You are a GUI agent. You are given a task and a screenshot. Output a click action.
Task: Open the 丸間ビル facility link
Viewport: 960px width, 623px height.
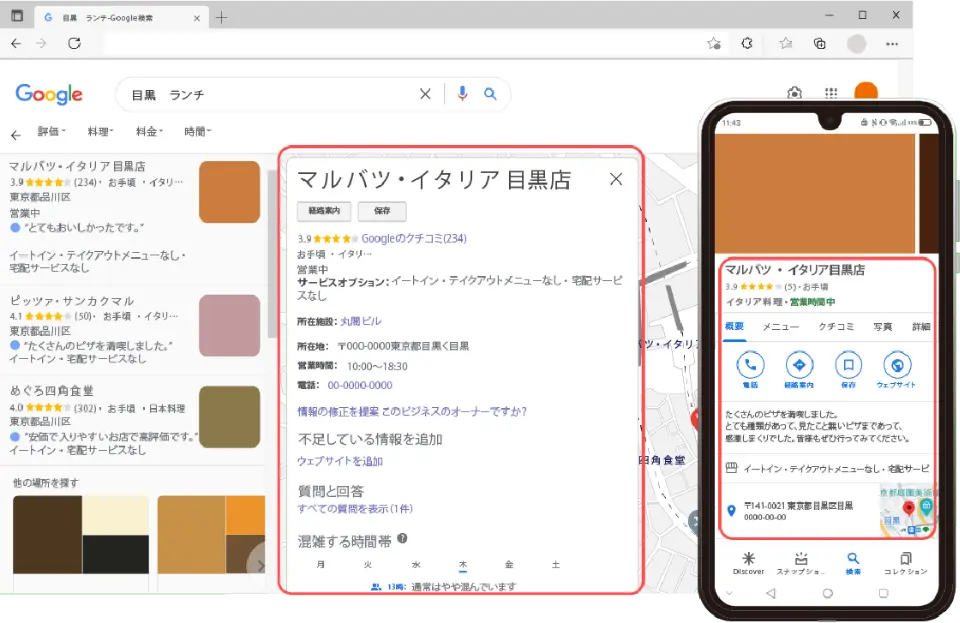[x=361, y=321]
